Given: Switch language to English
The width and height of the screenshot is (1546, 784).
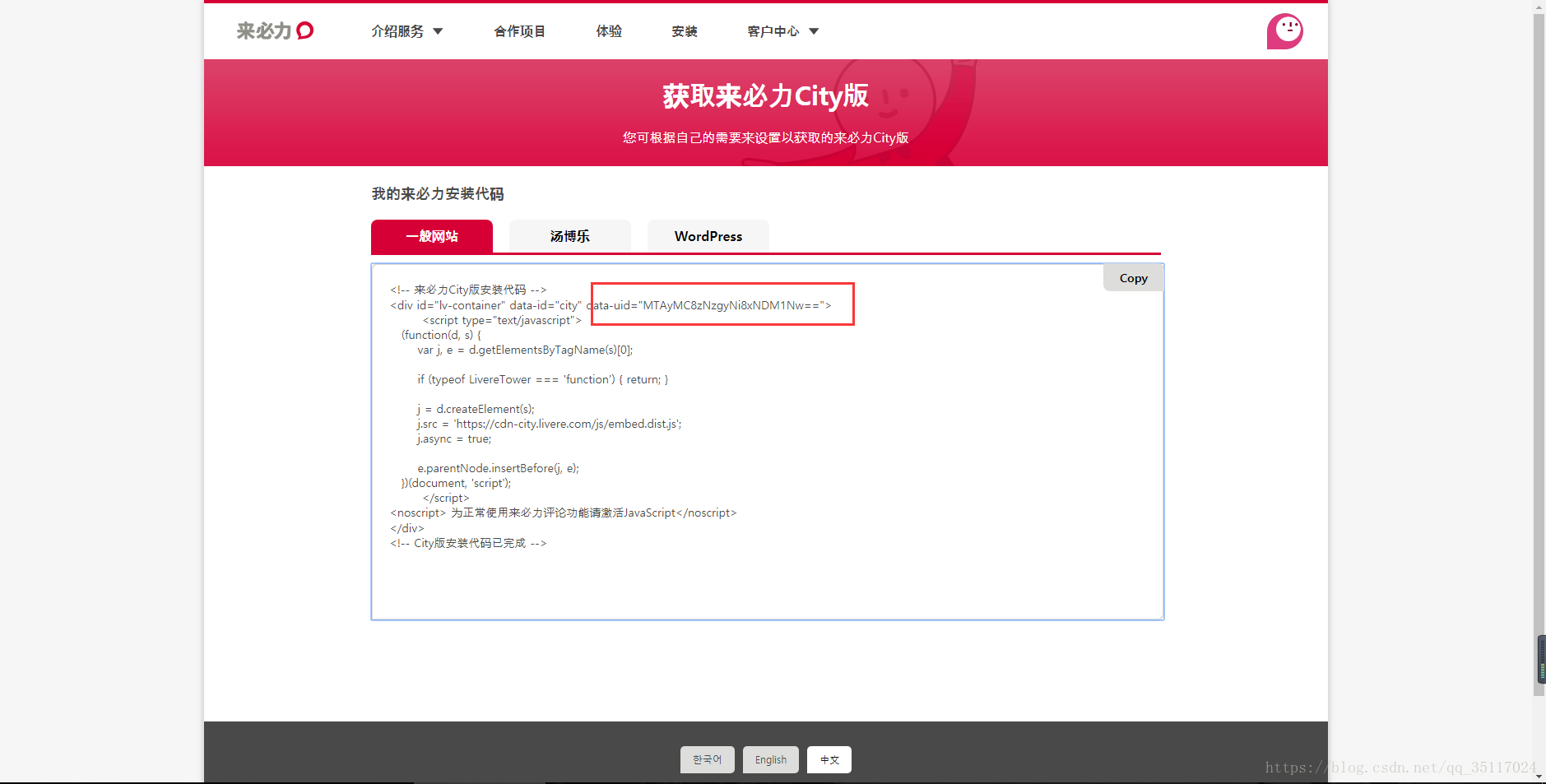Looking at the screenshot, I should pyautogui.click(x=771, y=759).
